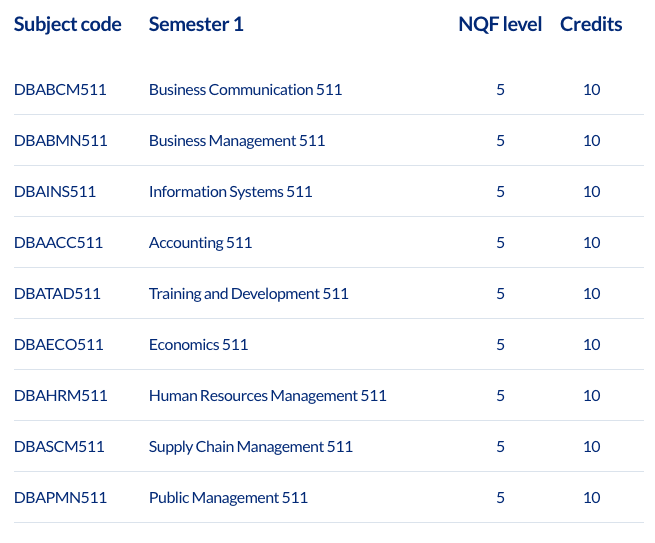The height and width of the screenshot is (543, 655).
Task: Select subject code DBABCM511
Action: [x=60, y=90]
